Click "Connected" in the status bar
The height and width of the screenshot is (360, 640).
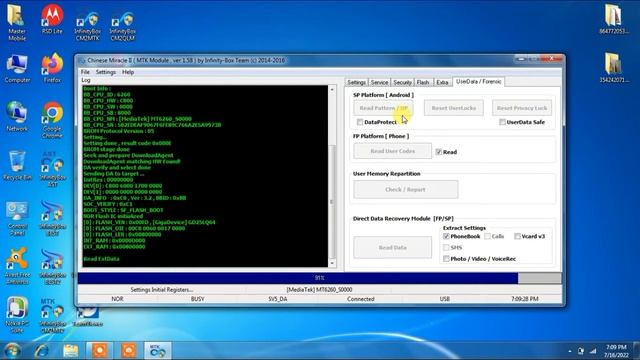(360, 299)
